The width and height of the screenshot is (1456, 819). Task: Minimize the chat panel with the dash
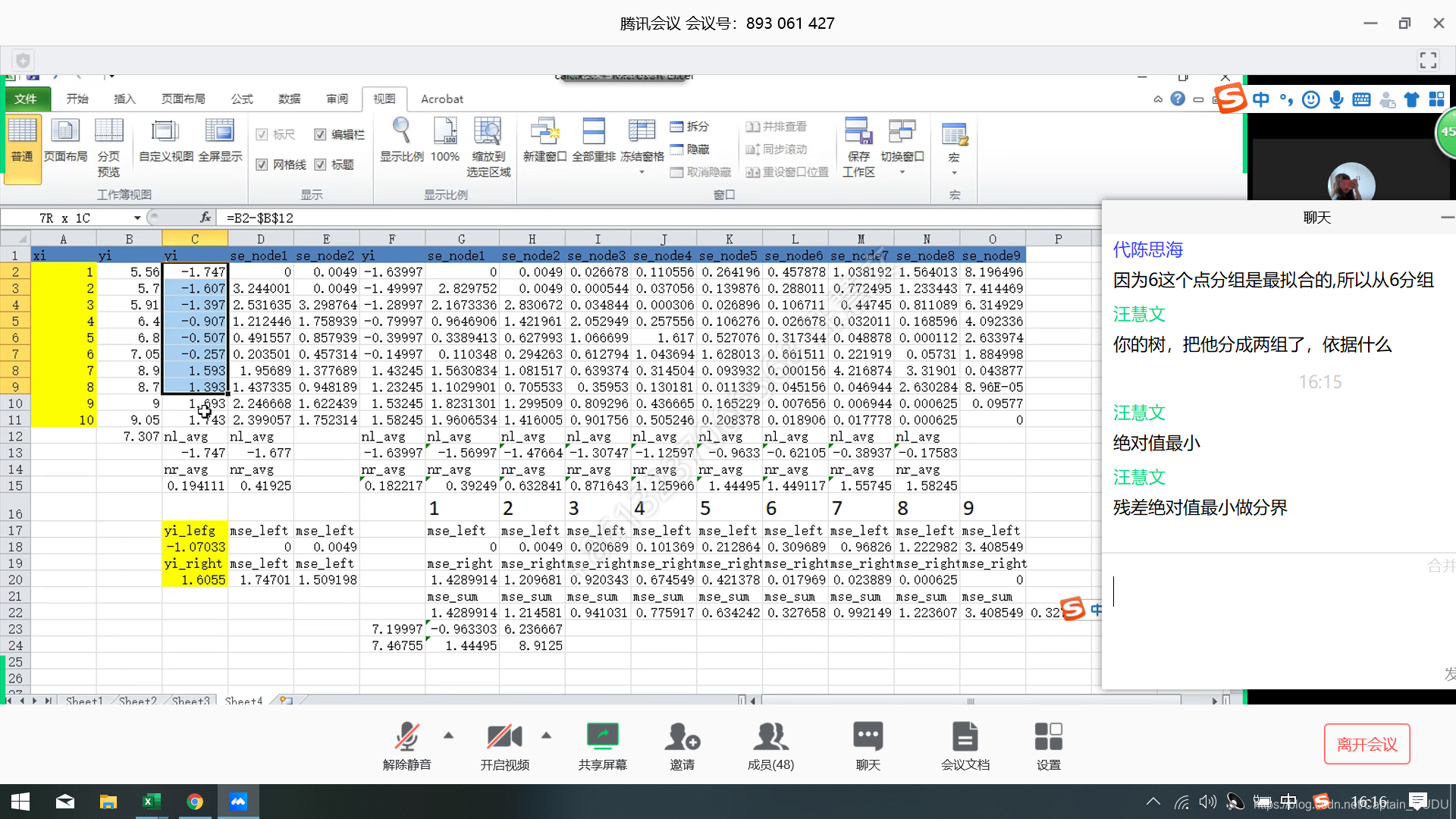(x=1447, y=218)
